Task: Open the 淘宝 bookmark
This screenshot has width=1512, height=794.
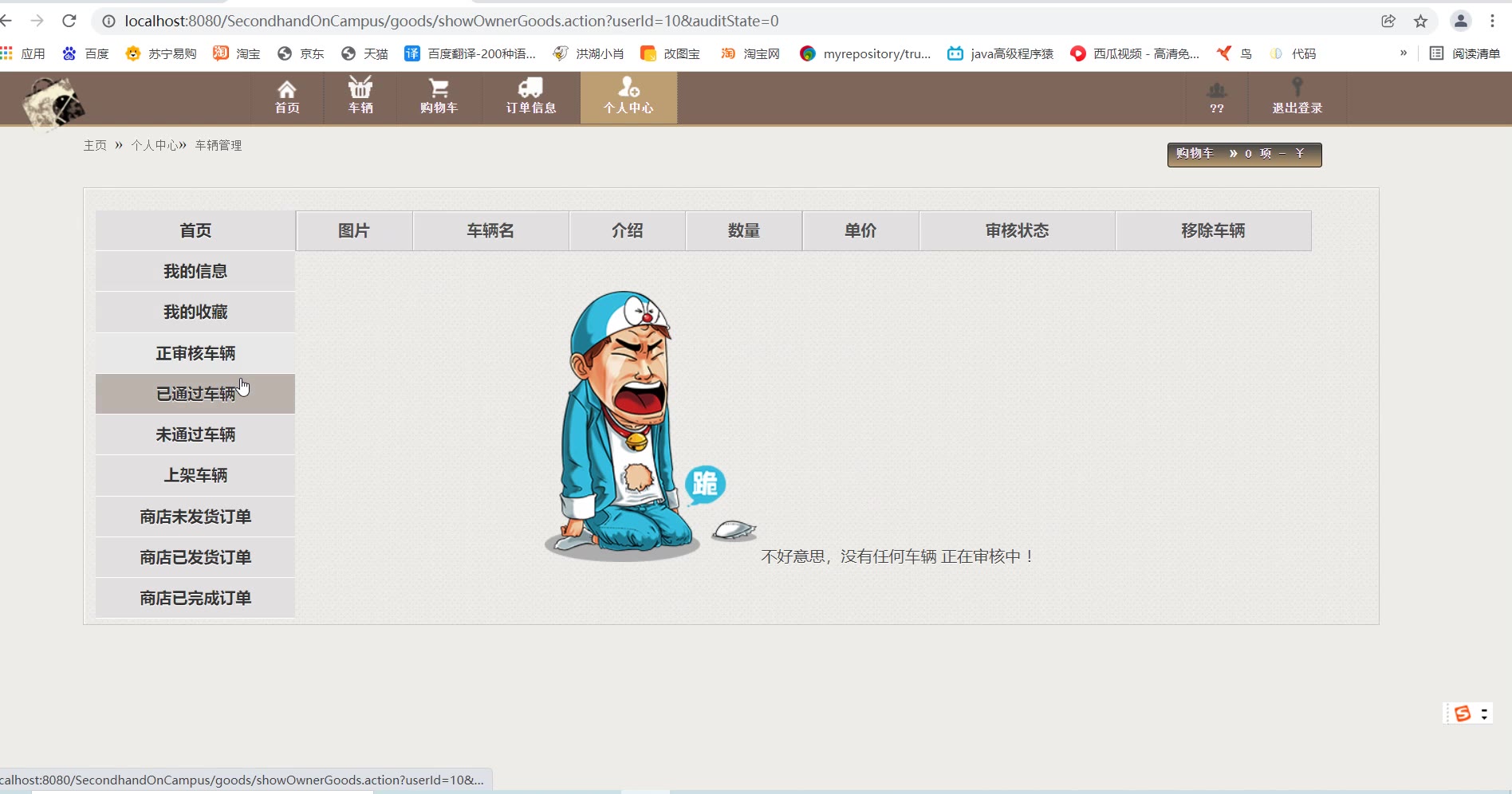Action: [237, 53]
